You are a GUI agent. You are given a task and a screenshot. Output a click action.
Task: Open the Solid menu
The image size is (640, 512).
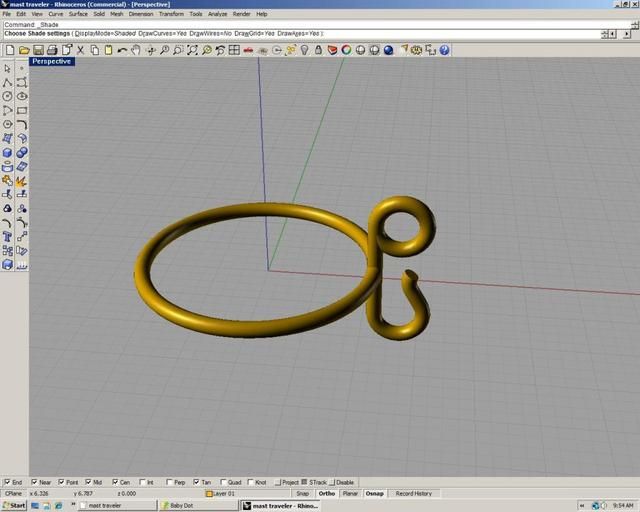click(x=99, y=14)
